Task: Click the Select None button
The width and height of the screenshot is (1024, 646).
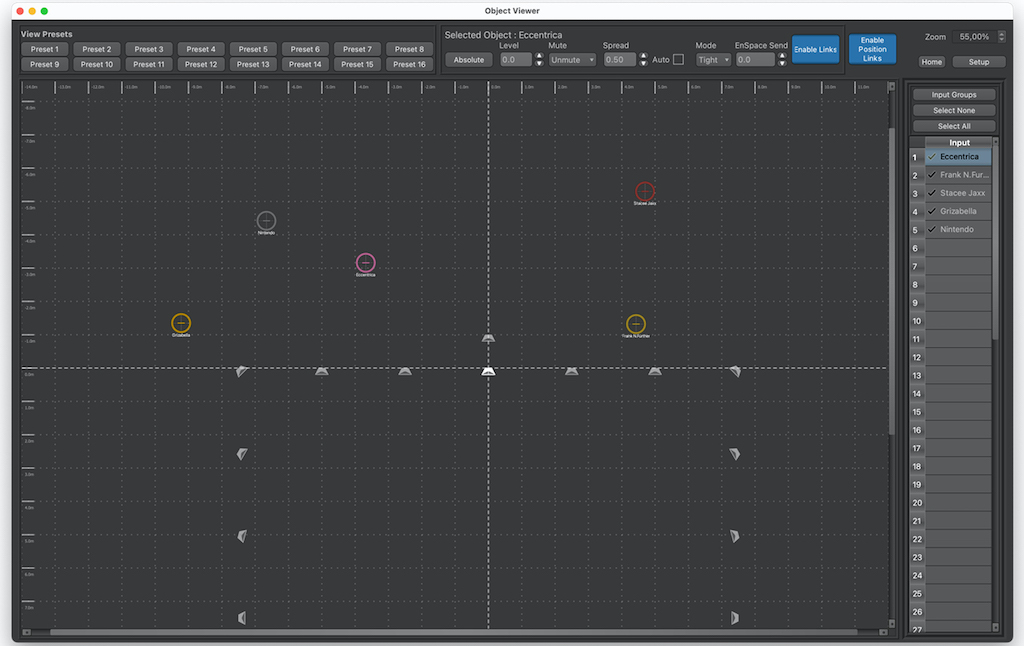Action: [x=953, y=110]
